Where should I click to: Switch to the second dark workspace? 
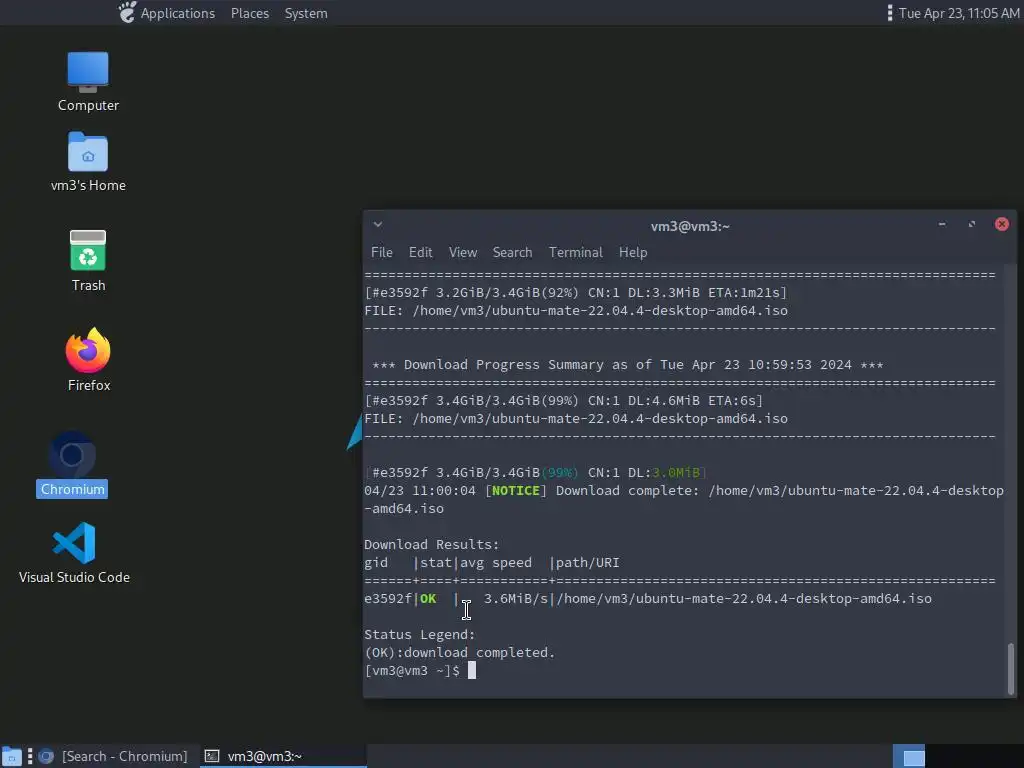click(942, 756)
